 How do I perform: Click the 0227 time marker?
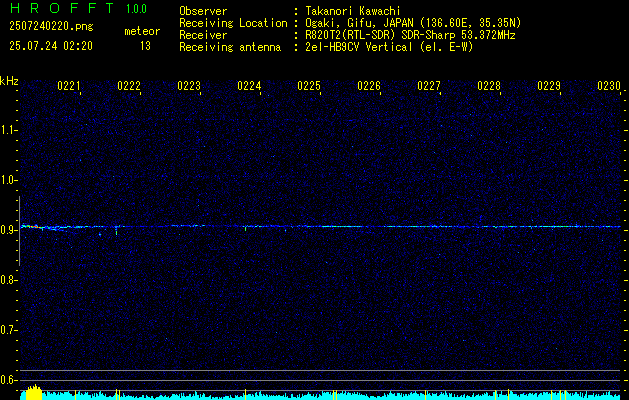429,86
